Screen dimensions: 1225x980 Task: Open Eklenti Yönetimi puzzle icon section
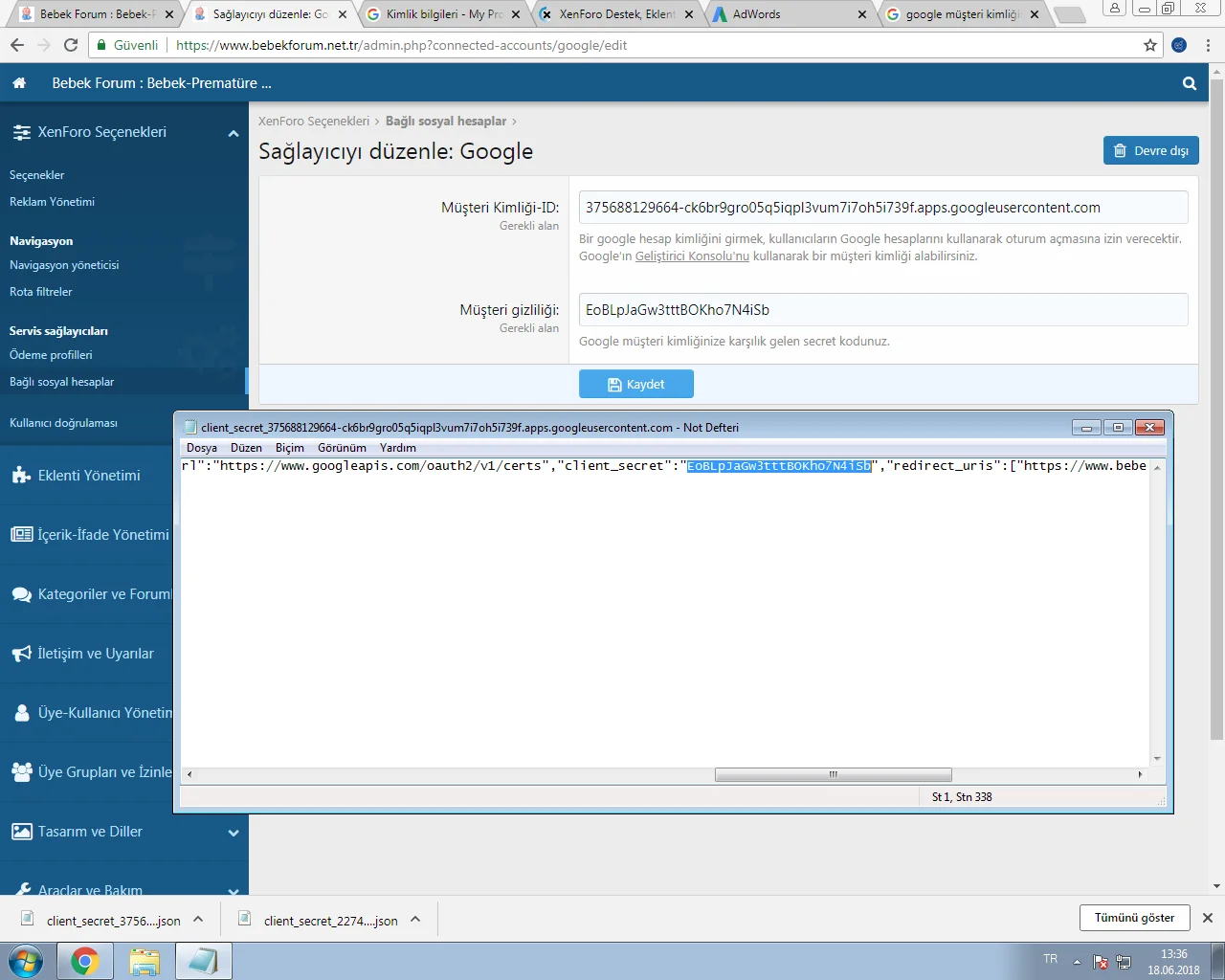[x=21, y=476]
